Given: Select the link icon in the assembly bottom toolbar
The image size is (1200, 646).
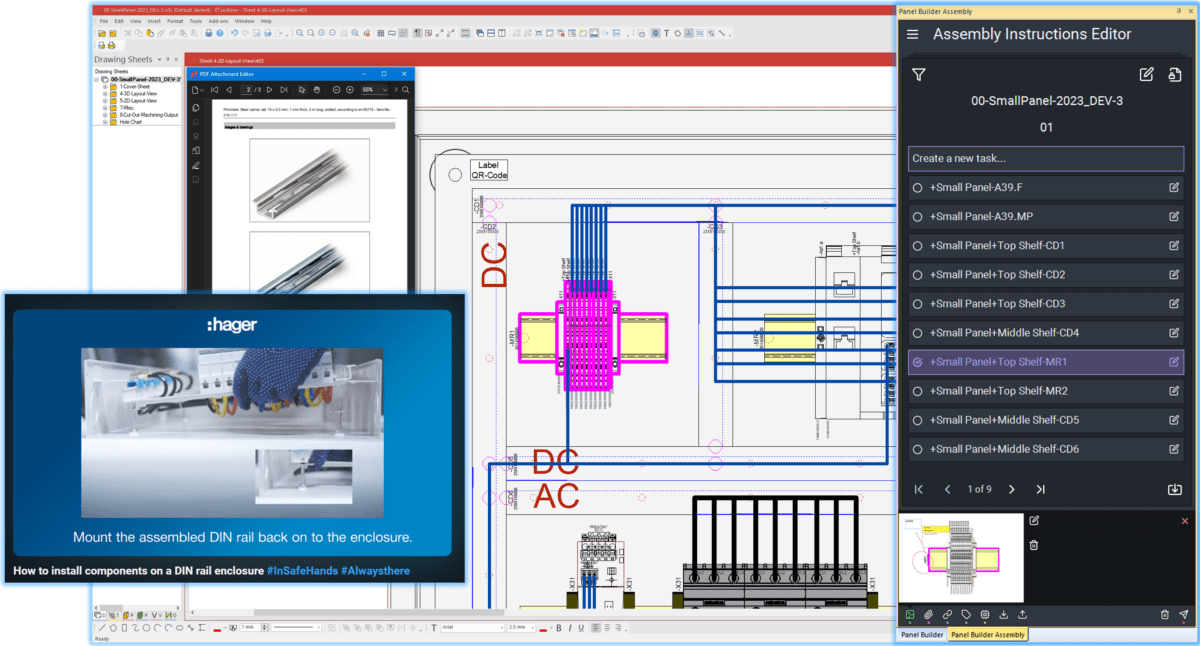Looking at the screenshot, I should coord(947,614).
